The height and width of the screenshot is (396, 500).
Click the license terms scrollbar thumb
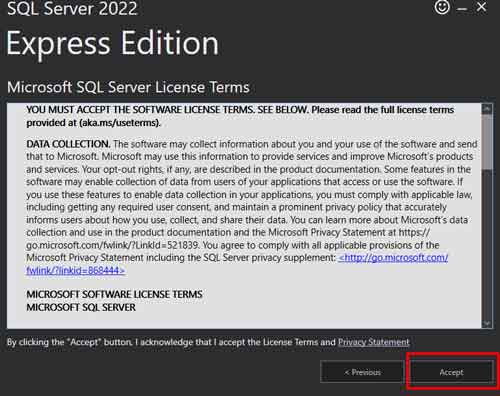click(x=487, y=142)
